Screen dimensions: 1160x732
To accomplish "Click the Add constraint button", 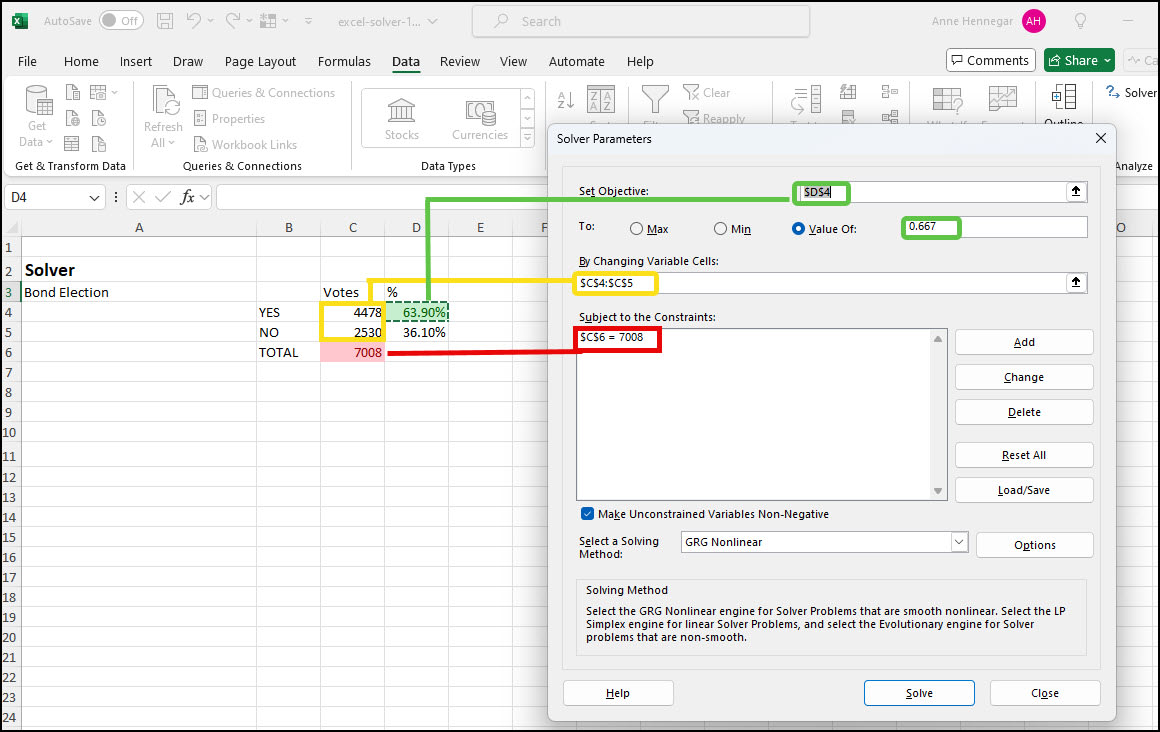I will click(x=1023, y=341).
